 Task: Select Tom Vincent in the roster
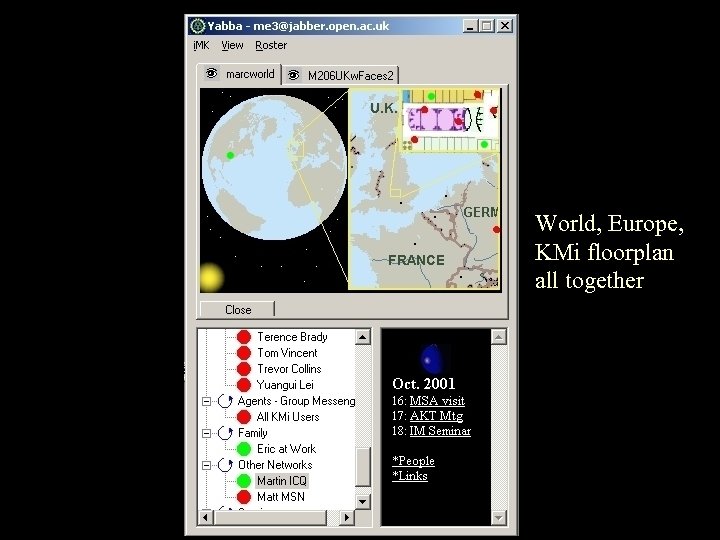[287, 353]
